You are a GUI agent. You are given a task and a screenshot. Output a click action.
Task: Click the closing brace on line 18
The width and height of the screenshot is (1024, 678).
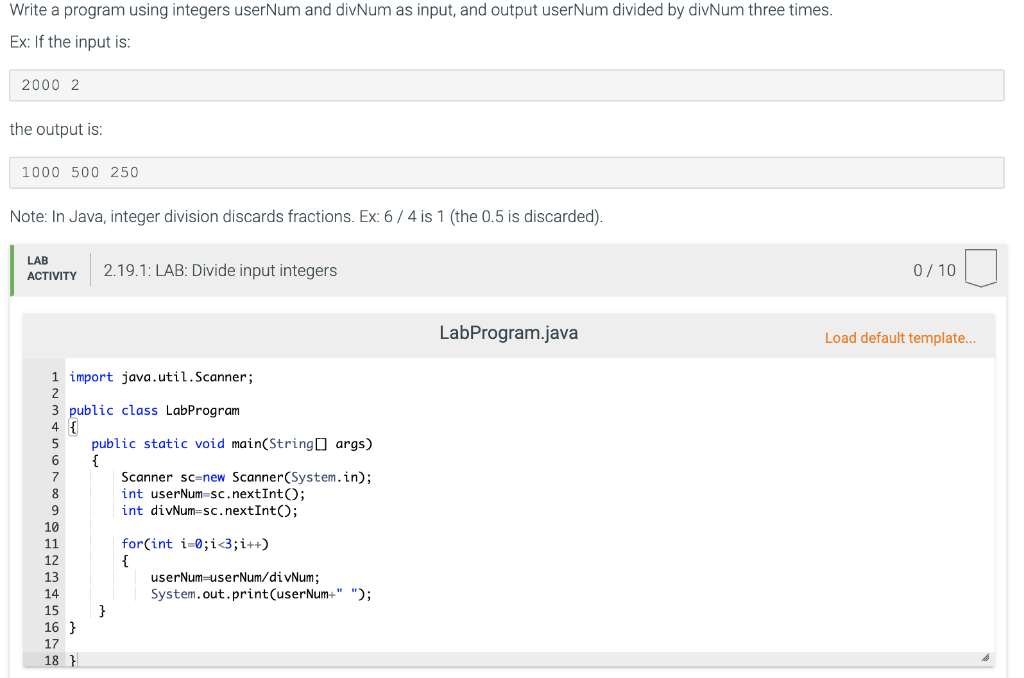click(72, 660)
